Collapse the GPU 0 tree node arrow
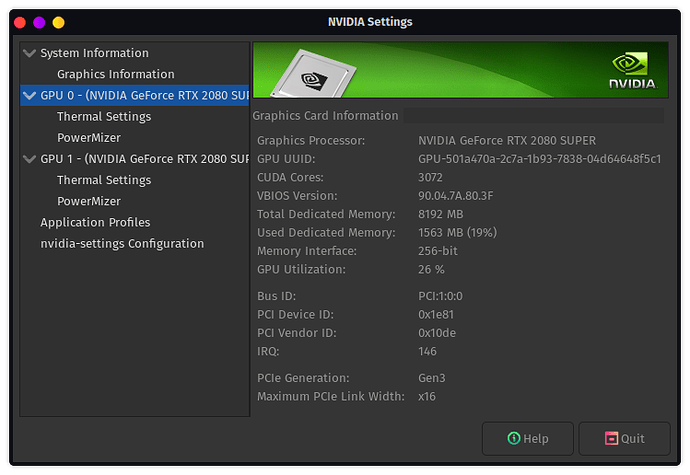The height and width of the screenshot is (475, 690). pos(29,96)
